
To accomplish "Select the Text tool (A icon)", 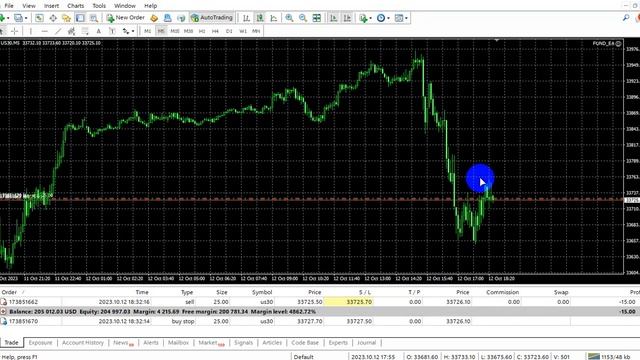I will [98, 31].
